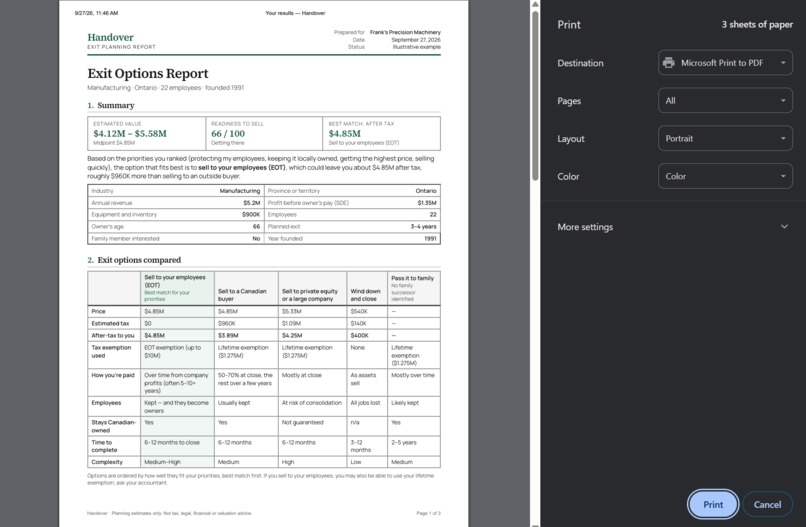This screenshot has height=527, width=806.
Task: Click the preview scrollbar thumb
Action: pyautogui.click(x=535, y=95)
